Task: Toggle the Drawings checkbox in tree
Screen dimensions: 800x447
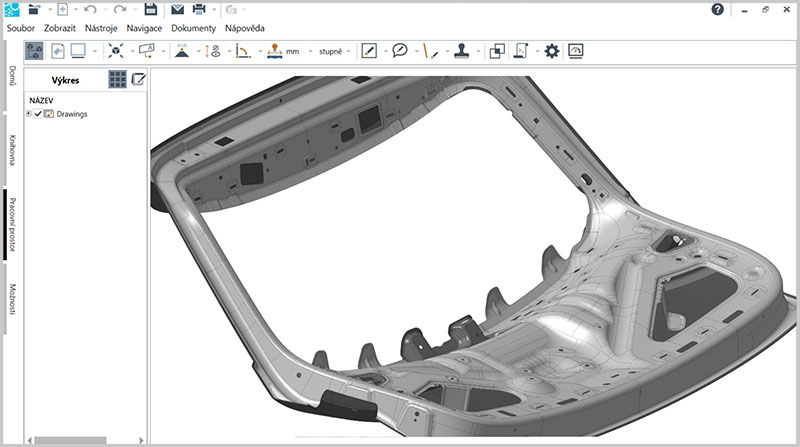Action: point(38,114)
